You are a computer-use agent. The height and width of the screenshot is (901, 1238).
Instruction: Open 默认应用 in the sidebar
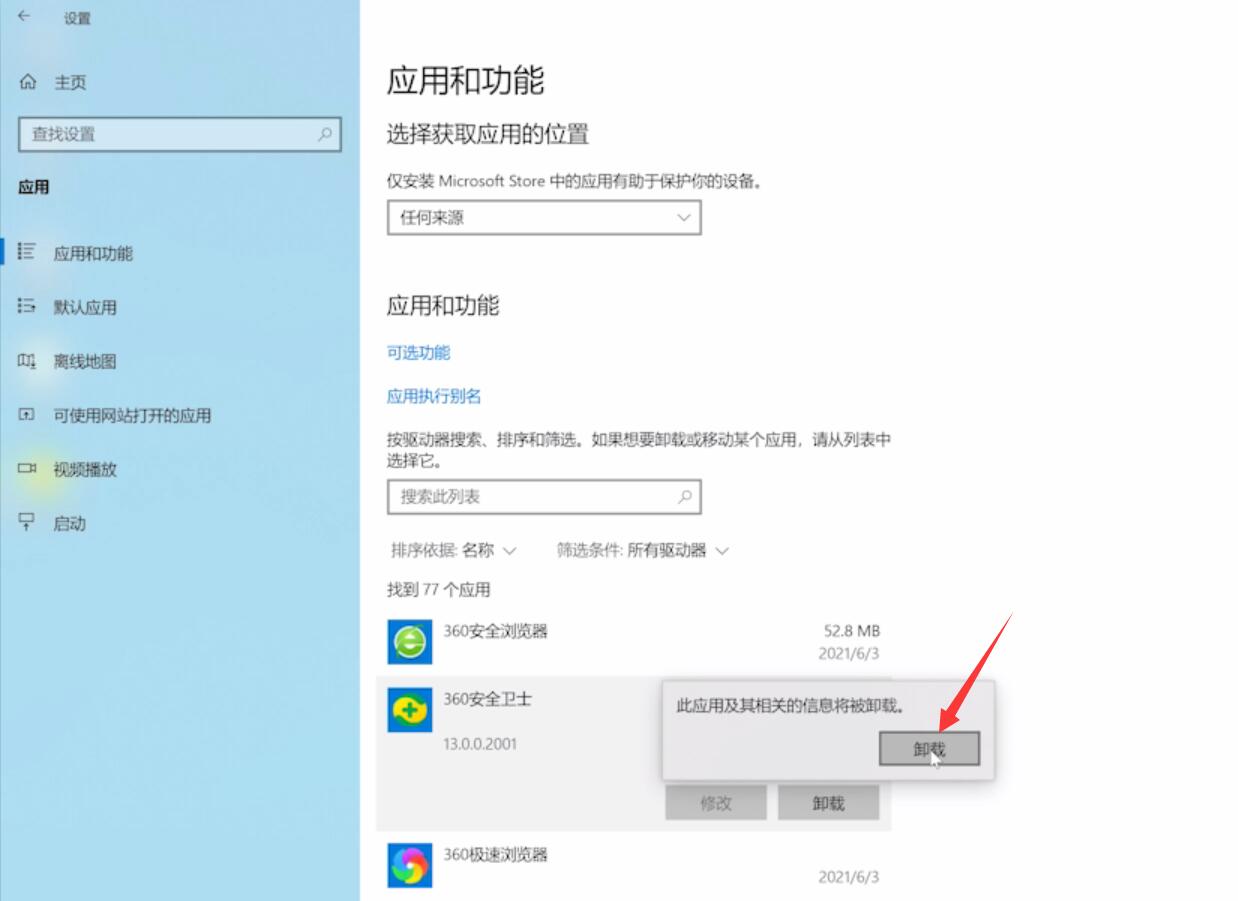click(x=85, y=307)
